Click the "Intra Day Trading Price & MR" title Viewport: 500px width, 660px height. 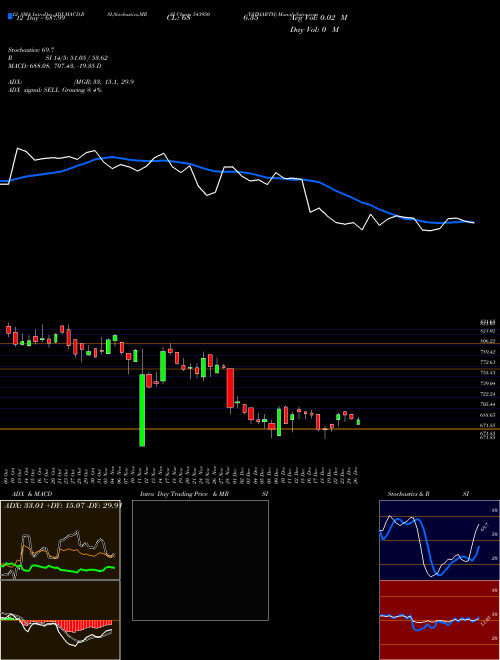(x=184, y=494)
